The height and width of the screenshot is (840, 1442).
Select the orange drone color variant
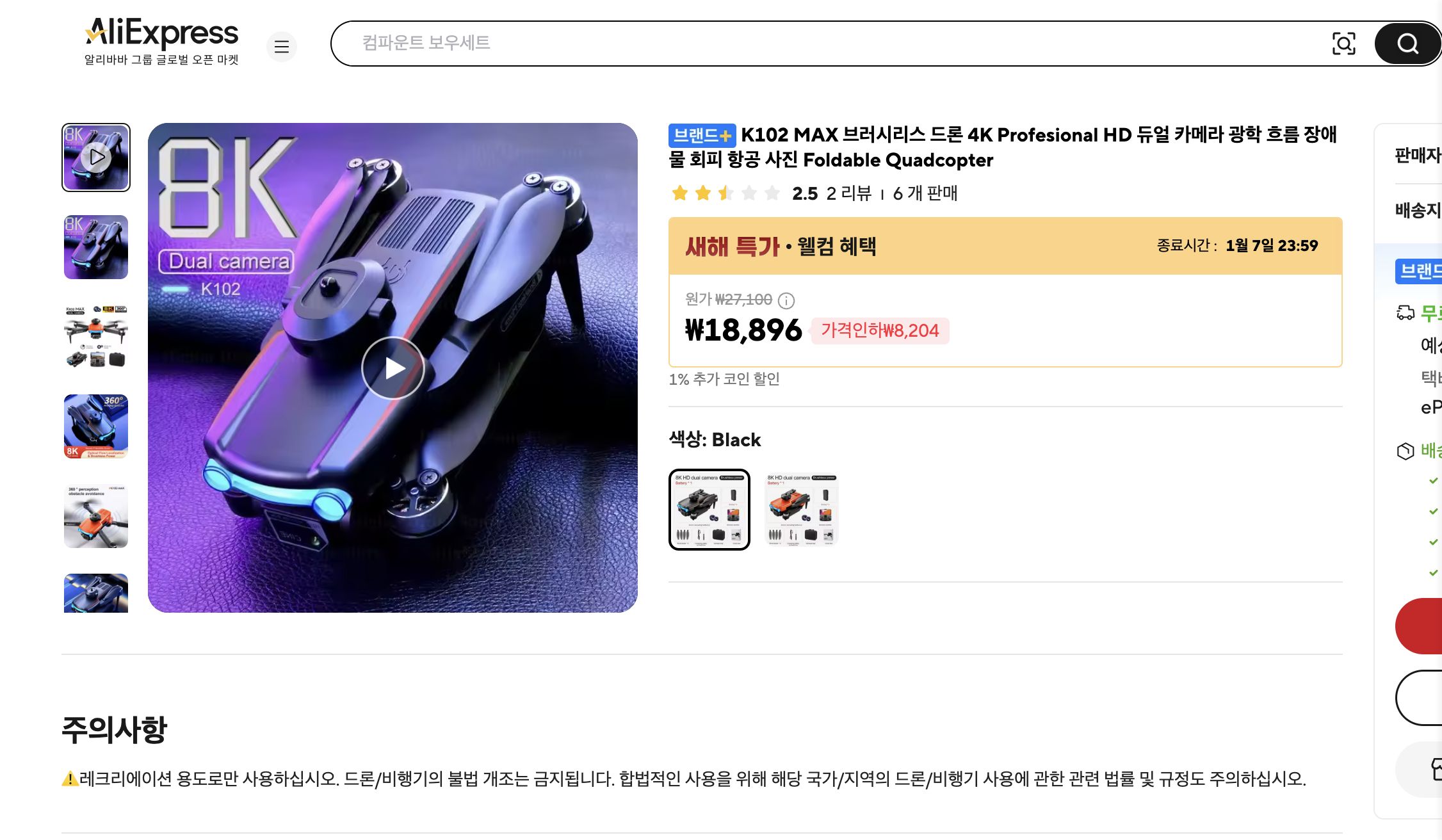(x=800, y=509)
